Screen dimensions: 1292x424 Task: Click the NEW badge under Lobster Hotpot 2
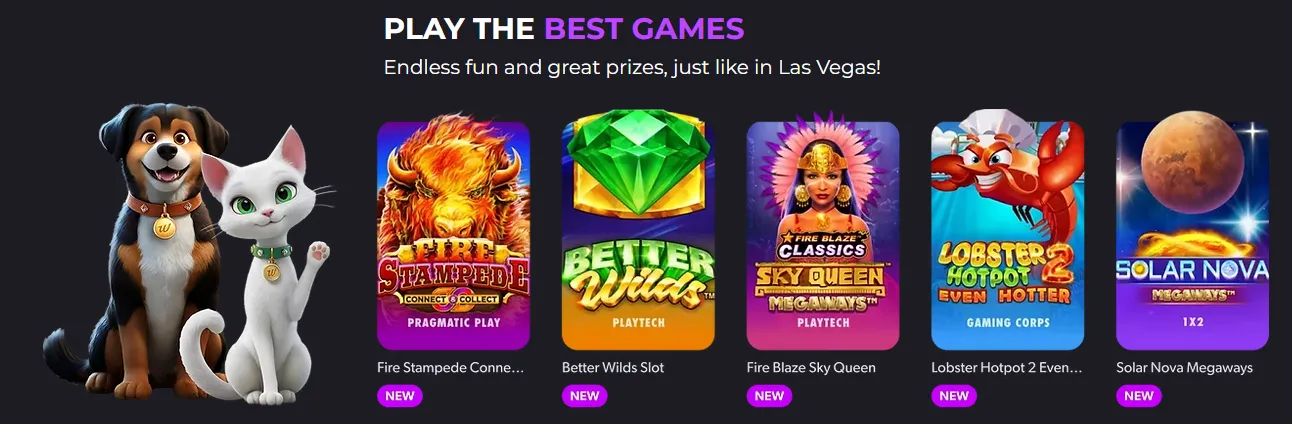[954, 396]
